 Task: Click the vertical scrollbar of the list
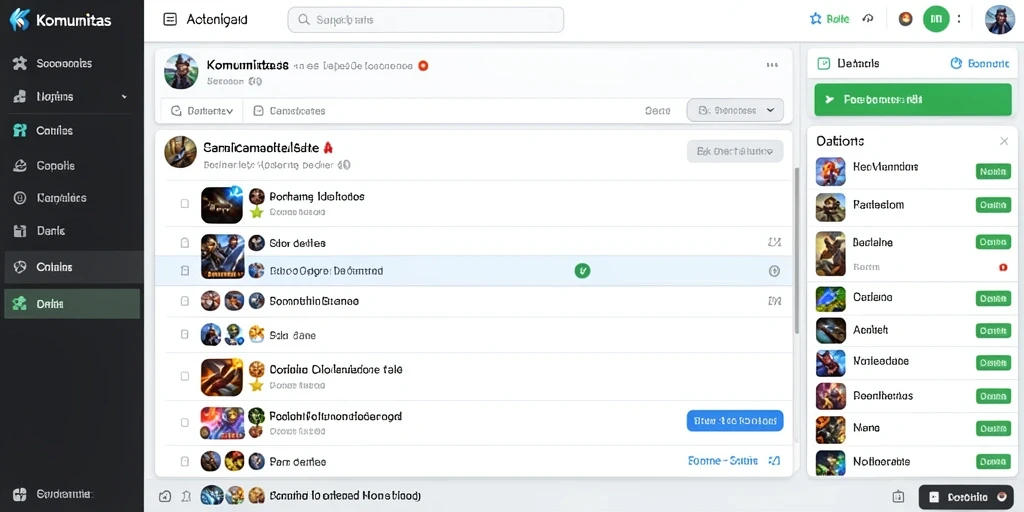point(796,251)
